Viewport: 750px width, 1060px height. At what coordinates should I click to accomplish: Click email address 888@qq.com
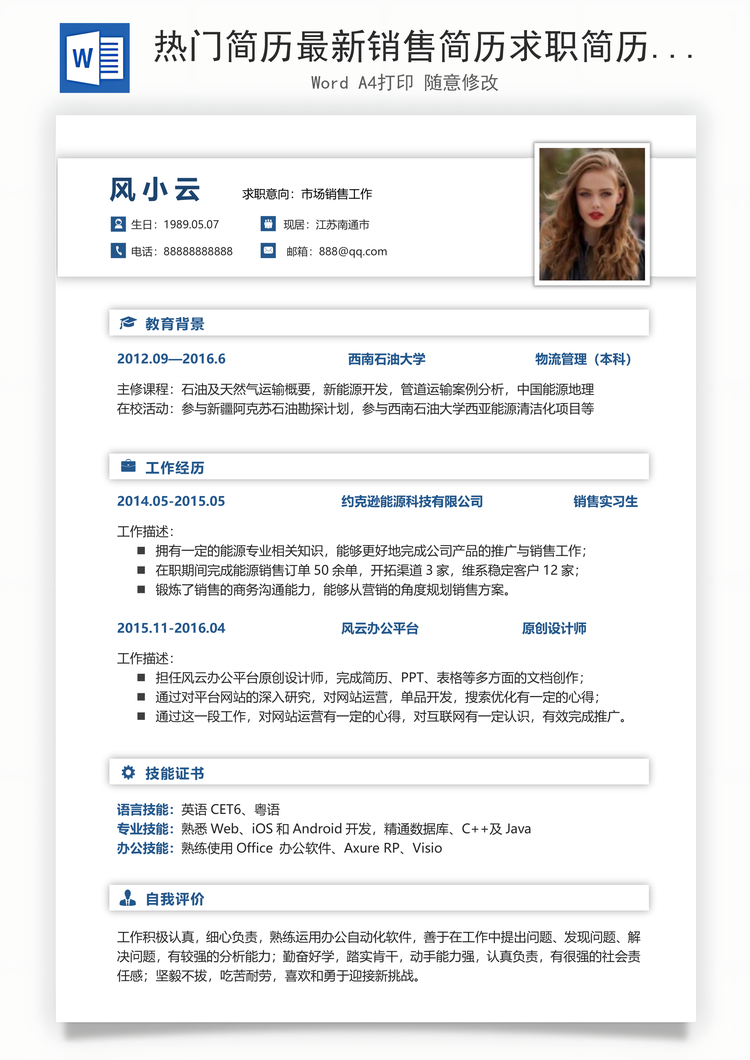353,251
